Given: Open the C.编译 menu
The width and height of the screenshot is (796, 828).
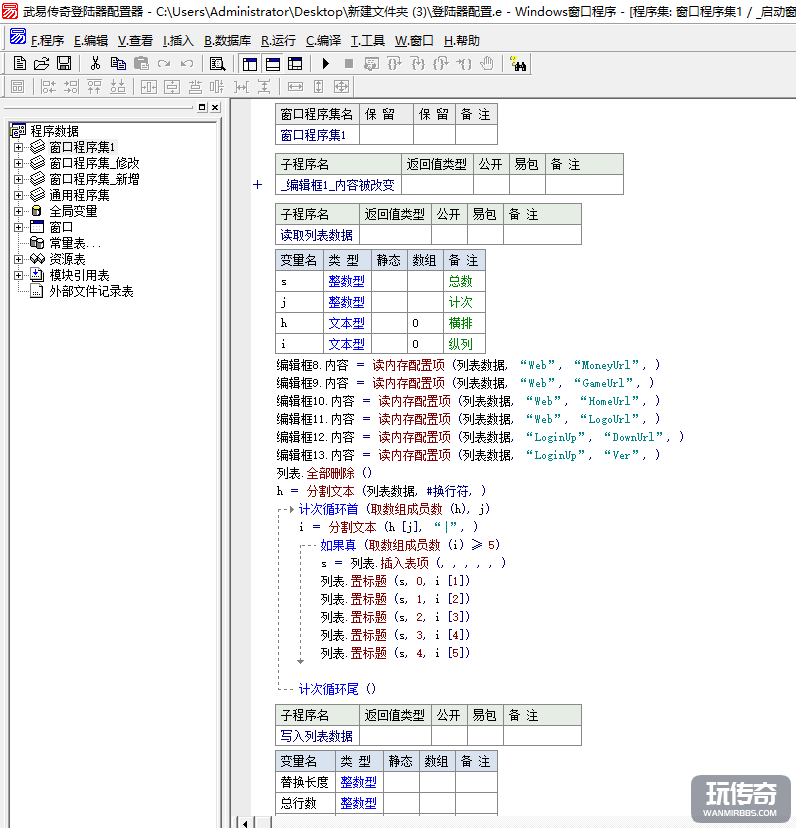Looking at the screenshot, I should [x=323, y=41].
